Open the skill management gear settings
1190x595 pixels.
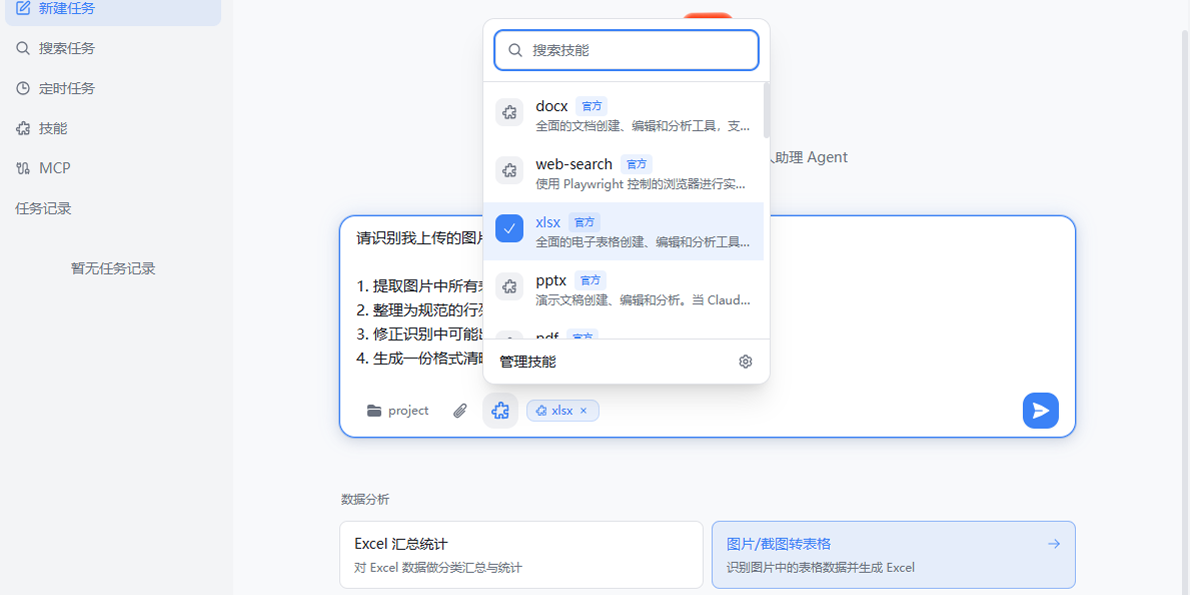(x=745, y=362)
